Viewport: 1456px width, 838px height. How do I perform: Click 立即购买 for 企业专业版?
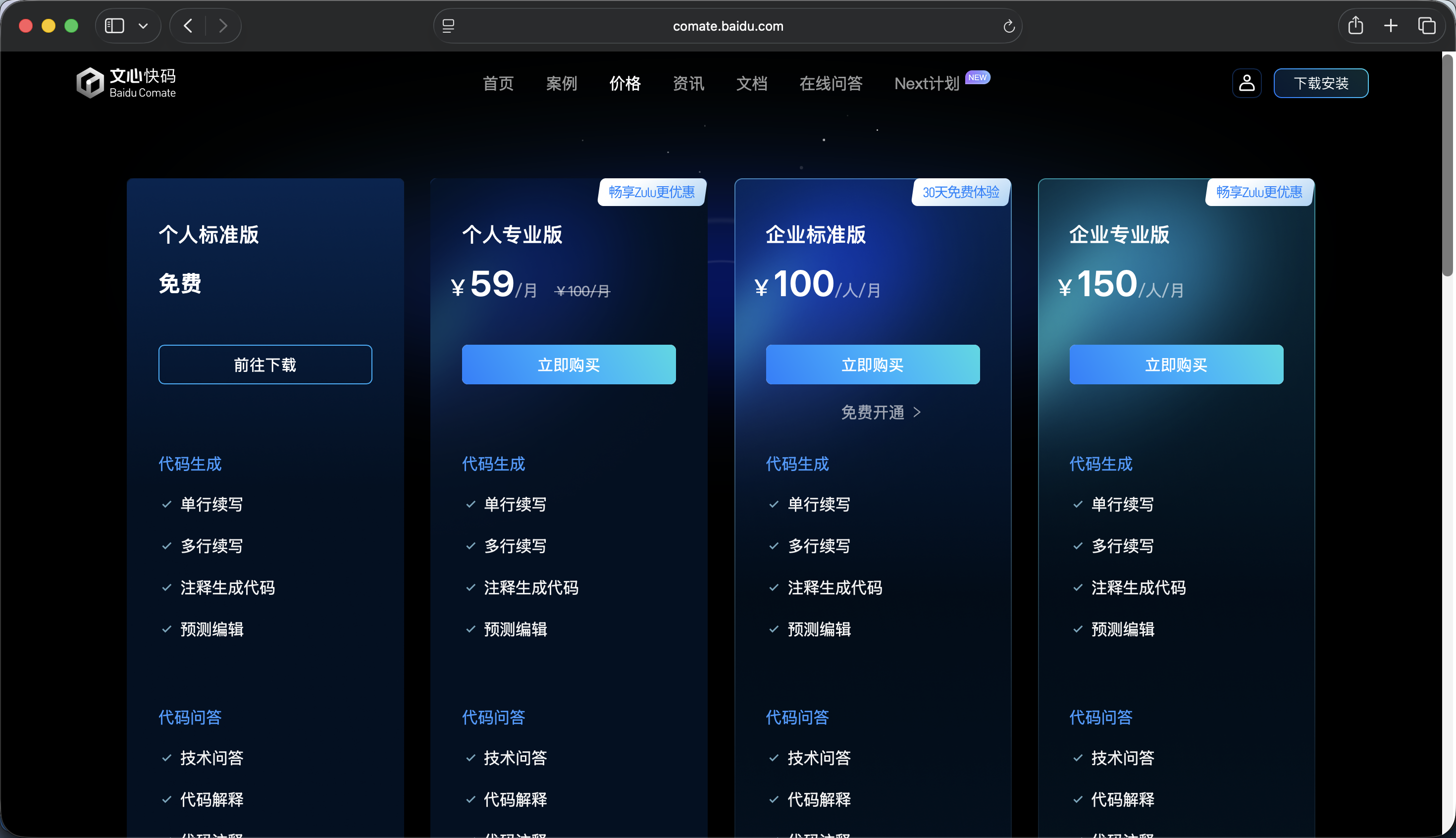[1176, 365]
